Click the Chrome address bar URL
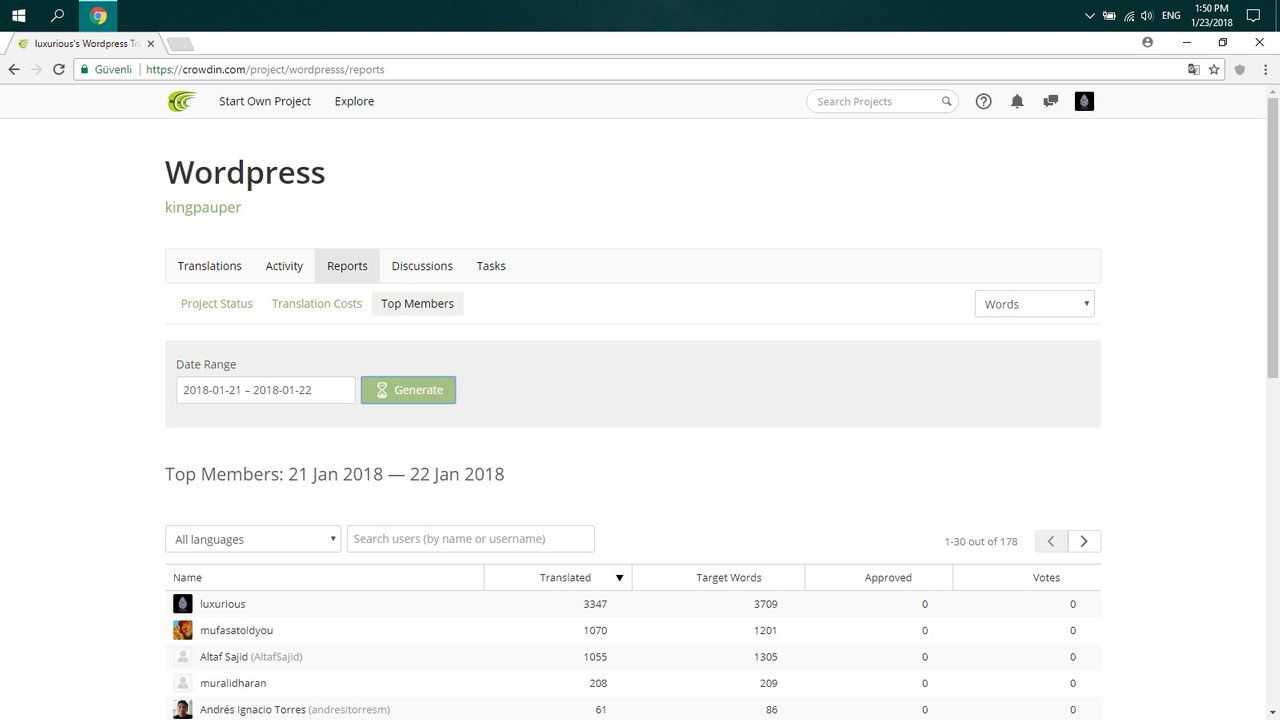 265,70
